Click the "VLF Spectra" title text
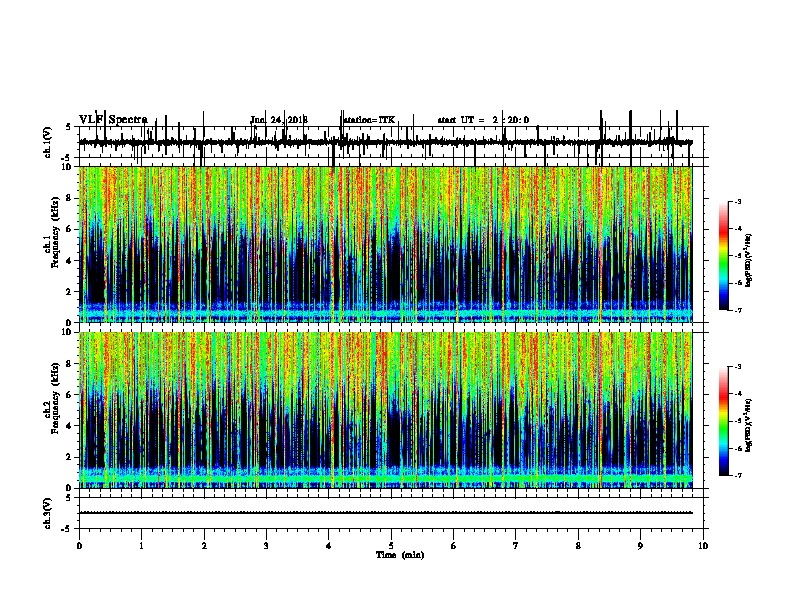 [113, 120]
